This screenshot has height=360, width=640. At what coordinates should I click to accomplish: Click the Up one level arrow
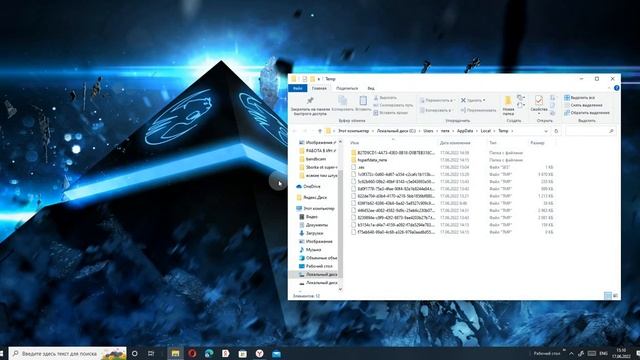click(320, 131)
